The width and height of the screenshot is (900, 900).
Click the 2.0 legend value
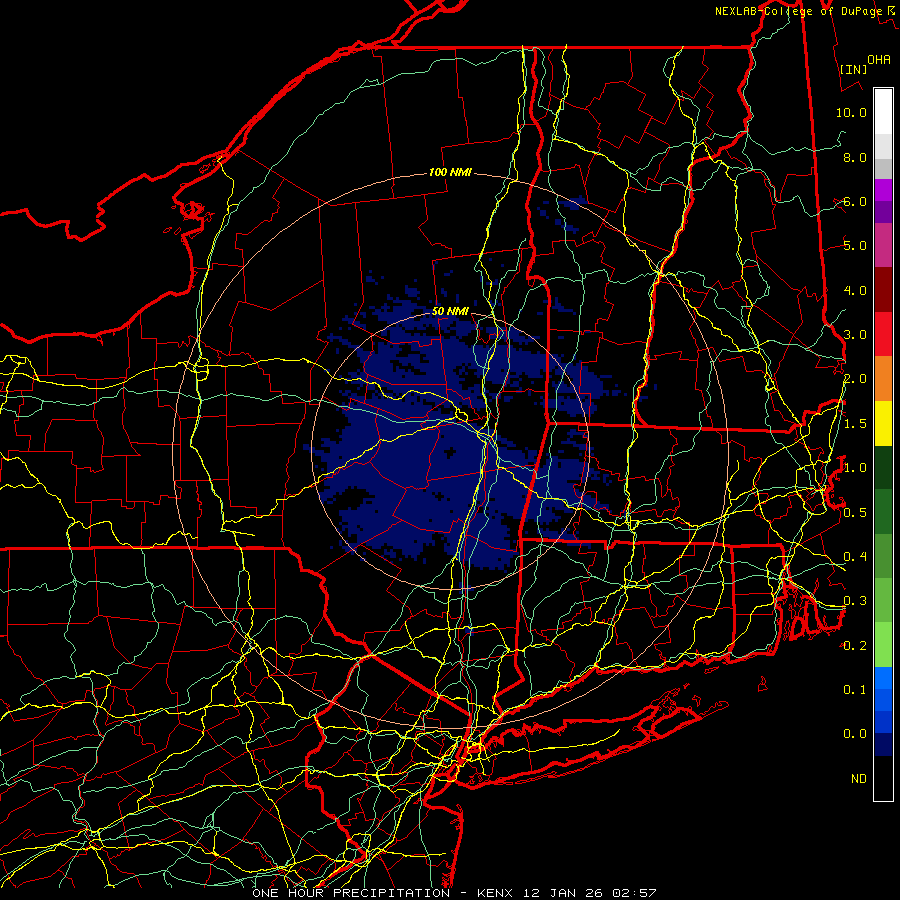tap(855, 379)
